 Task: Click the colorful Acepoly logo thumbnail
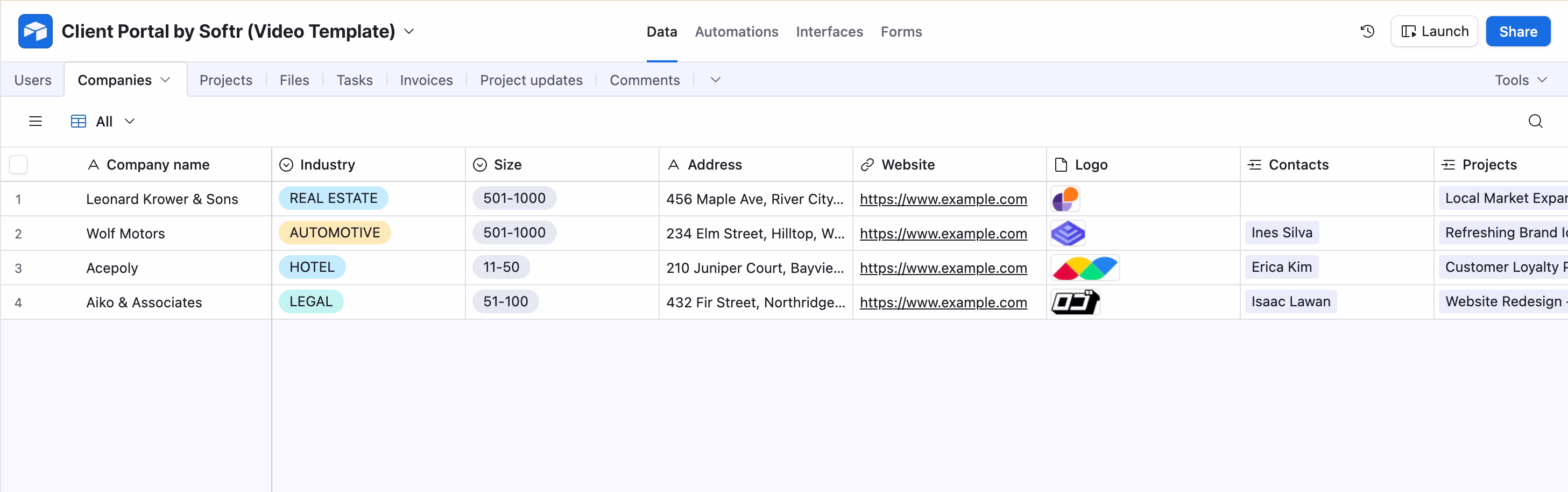tap(1085, 268)
